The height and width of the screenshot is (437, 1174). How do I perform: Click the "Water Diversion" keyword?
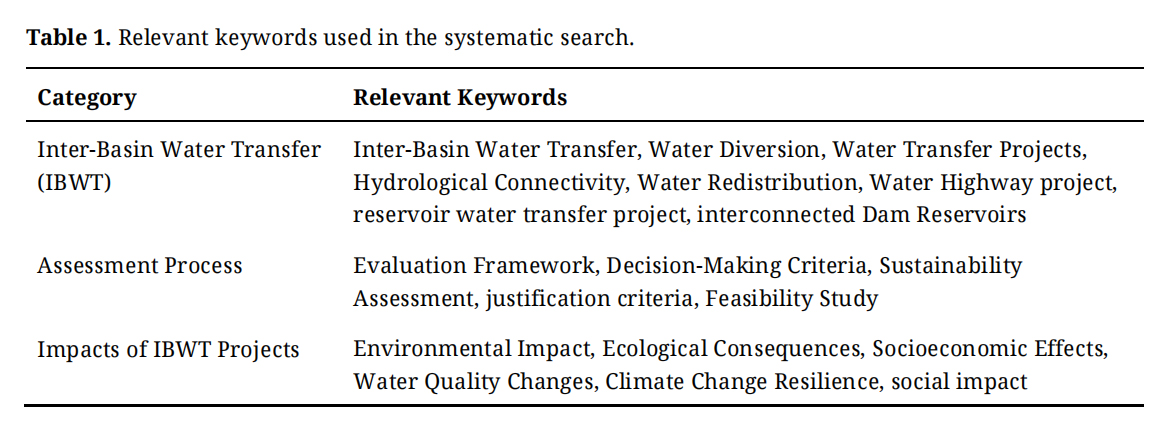click(x=733, y=150)
